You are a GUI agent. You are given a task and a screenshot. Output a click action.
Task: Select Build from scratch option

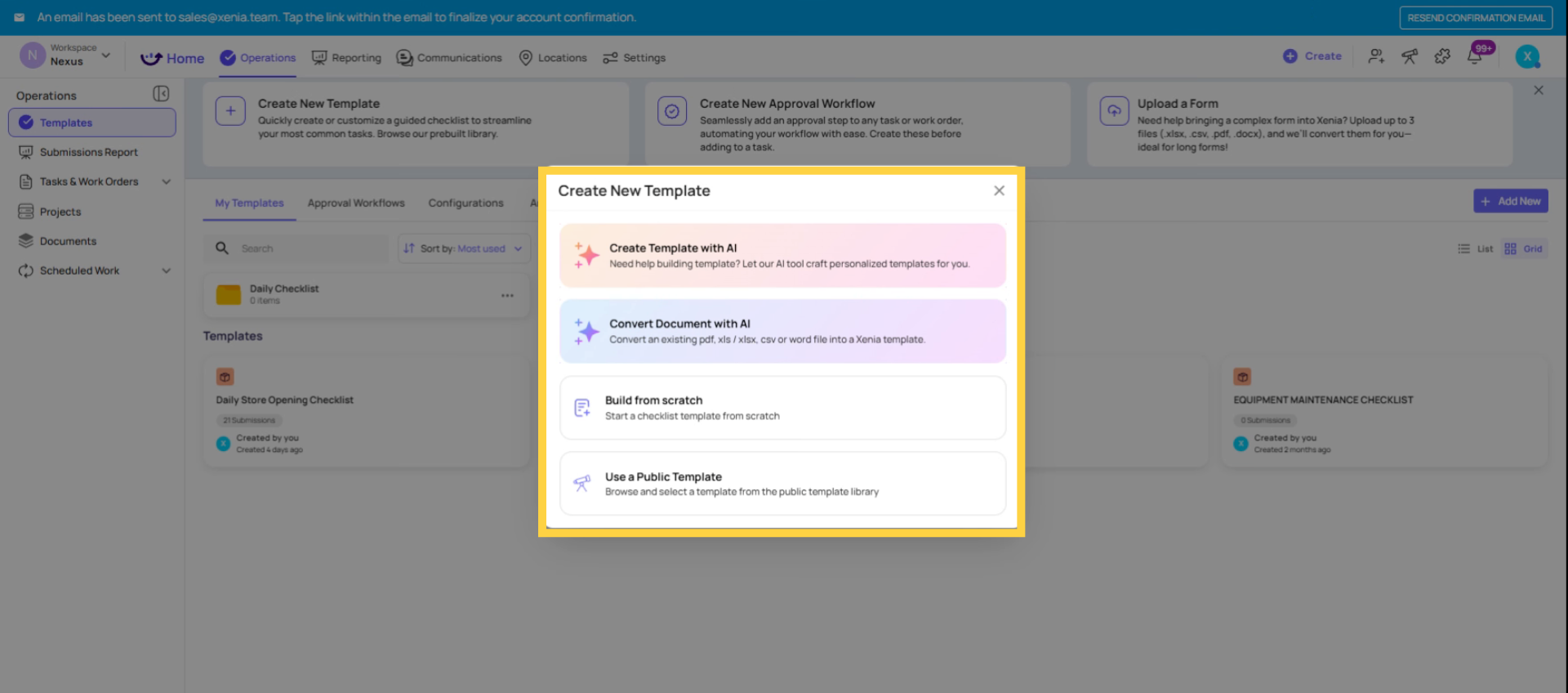coord(782,408)
